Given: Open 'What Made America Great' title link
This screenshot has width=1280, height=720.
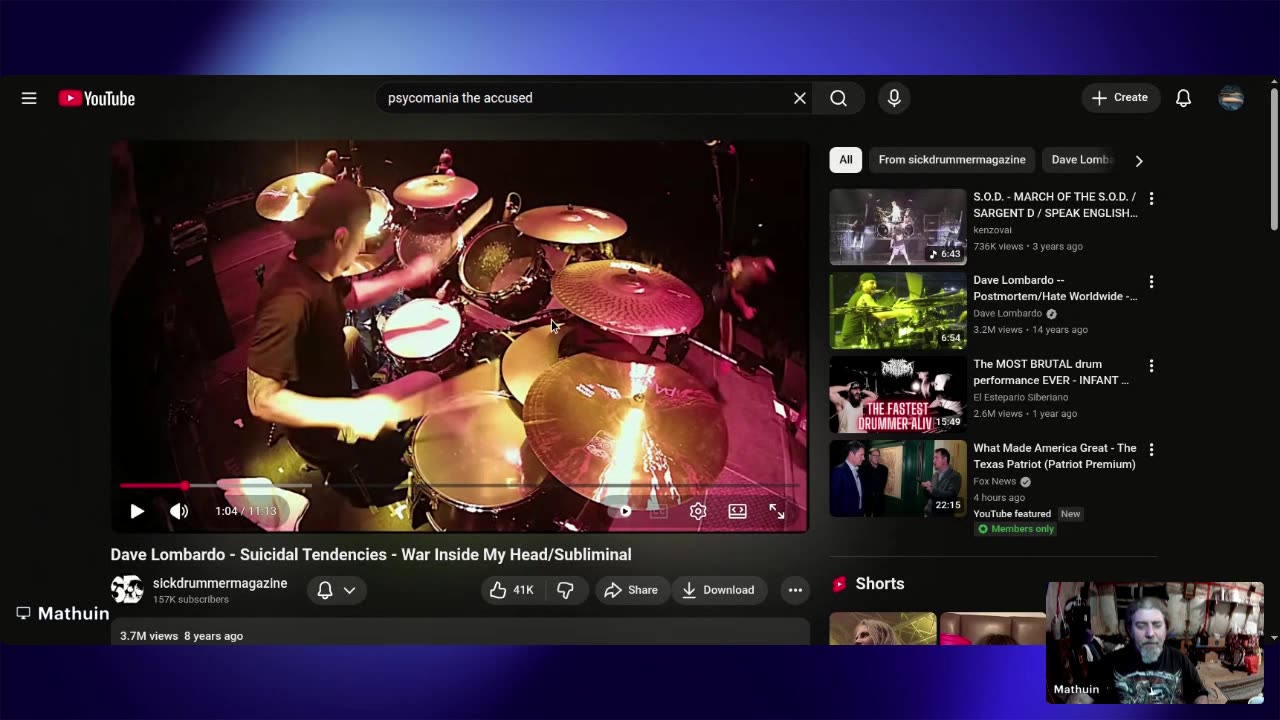Looking at the screenshot, I should coord(1055,456).
